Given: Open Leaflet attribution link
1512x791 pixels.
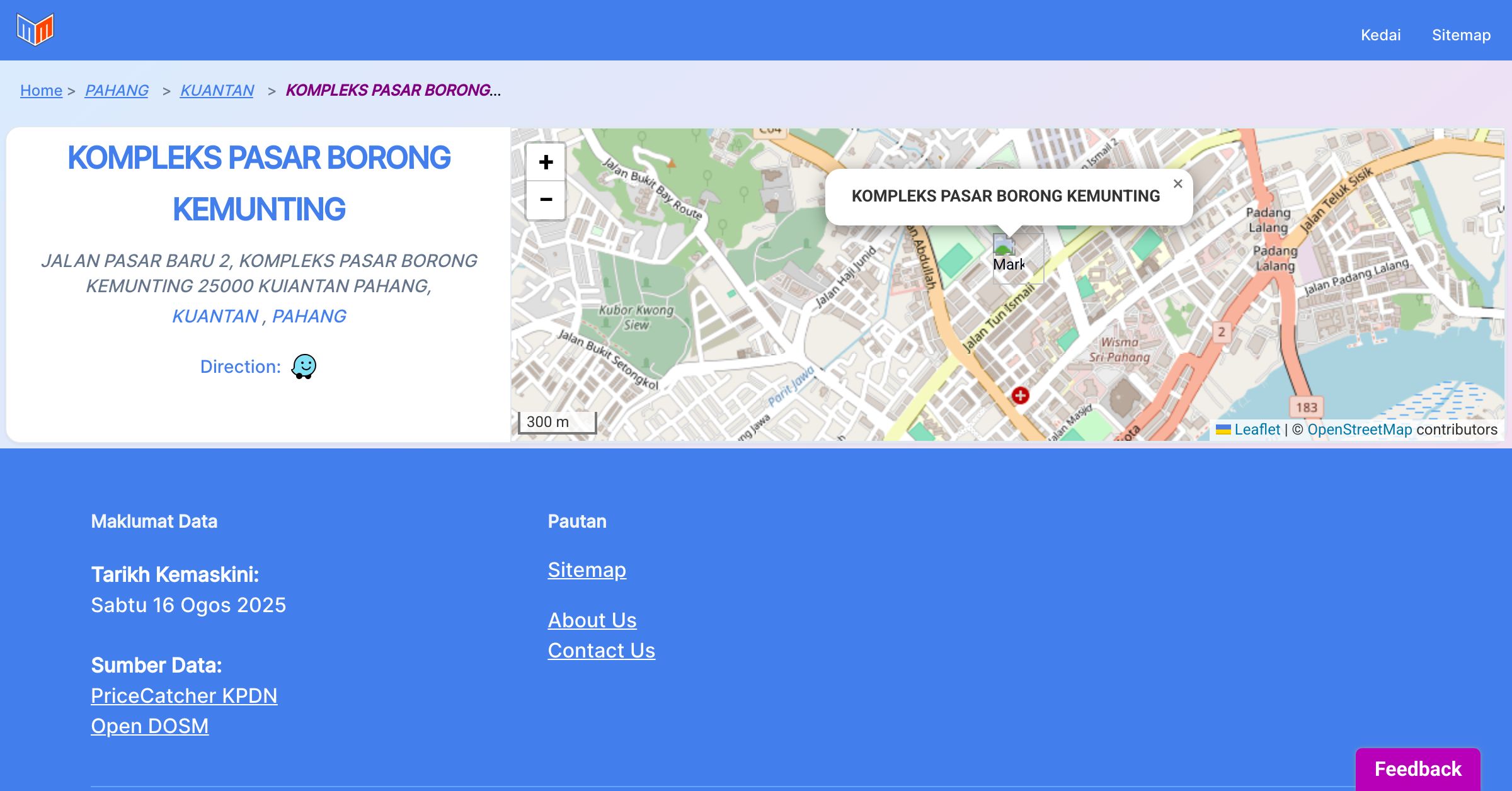Looking at the screenshot, I should 1256,430.
